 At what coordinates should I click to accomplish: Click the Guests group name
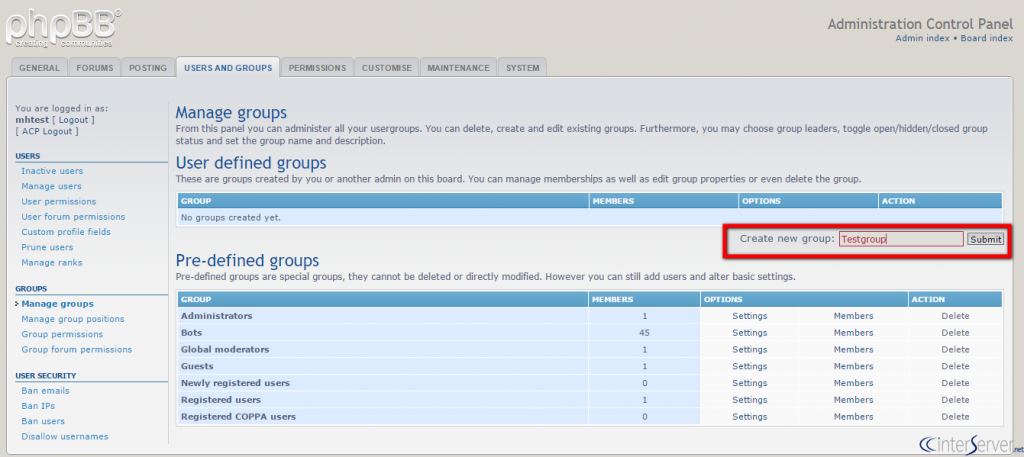[x=197, y=366]
